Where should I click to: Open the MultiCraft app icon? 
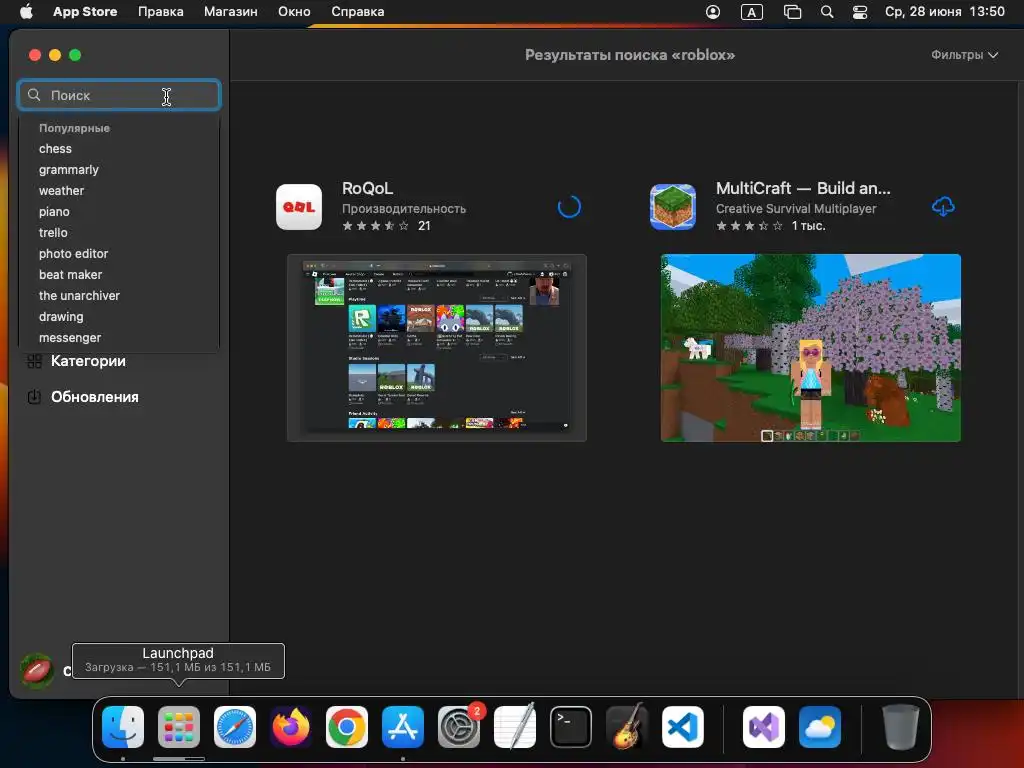pos(673,207)
